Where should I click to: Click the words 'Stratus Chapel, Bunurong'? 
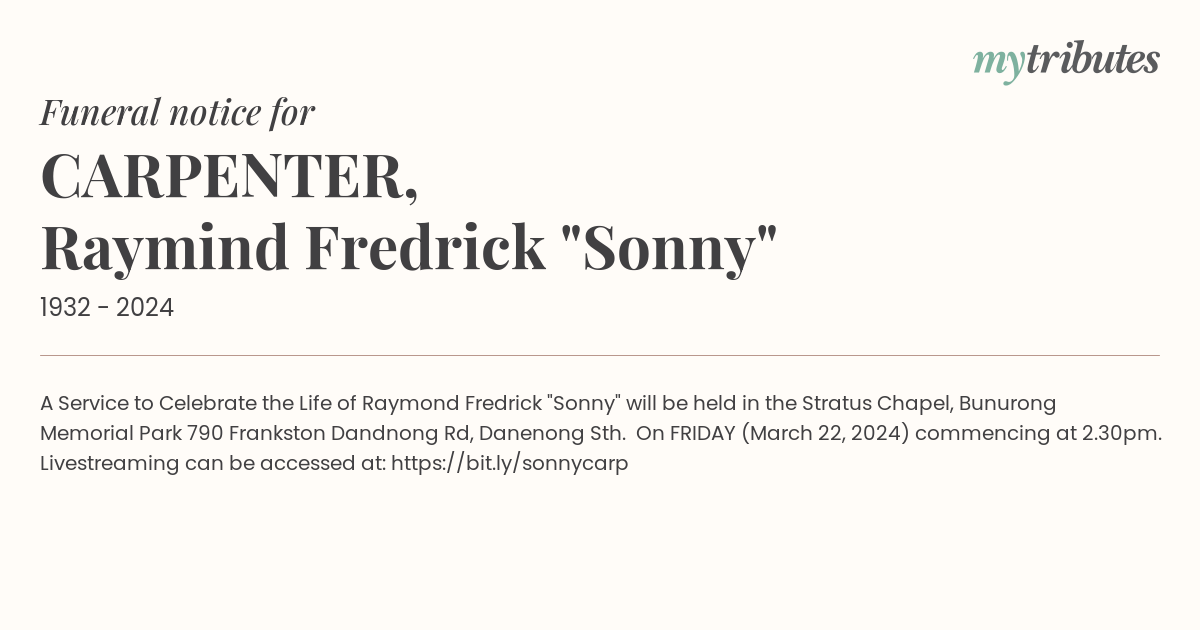929,404
